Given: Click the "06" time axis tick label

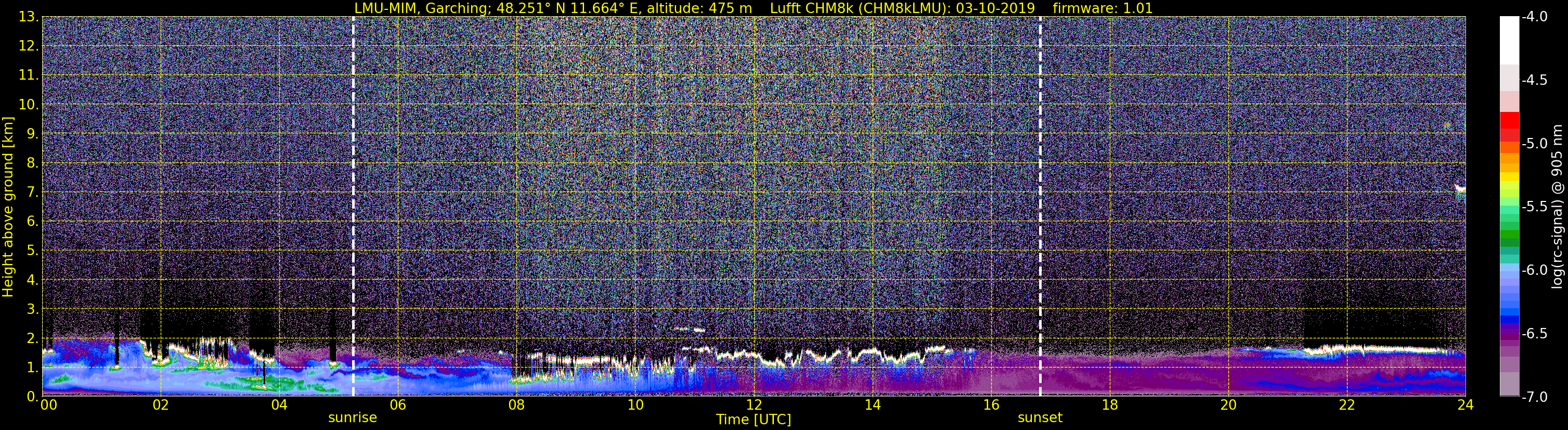Looking at the screenshot, I should point(397,405).
